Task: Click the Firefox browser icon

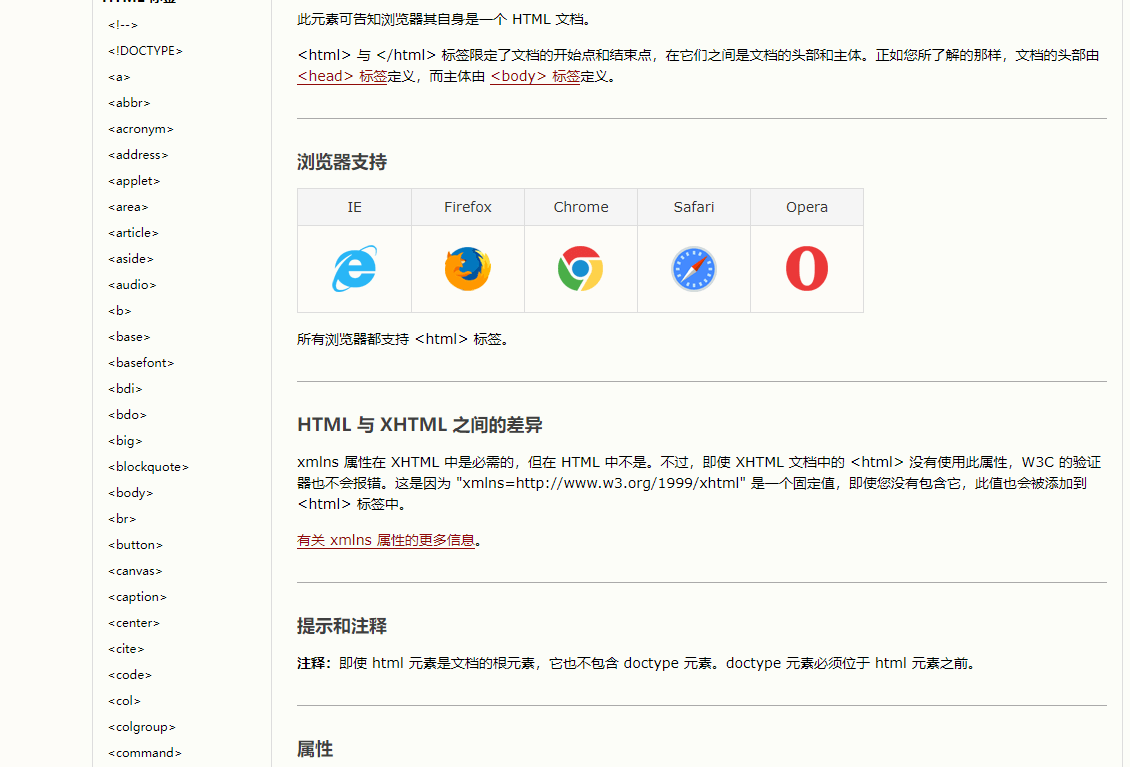Action: tap(468, 269)
